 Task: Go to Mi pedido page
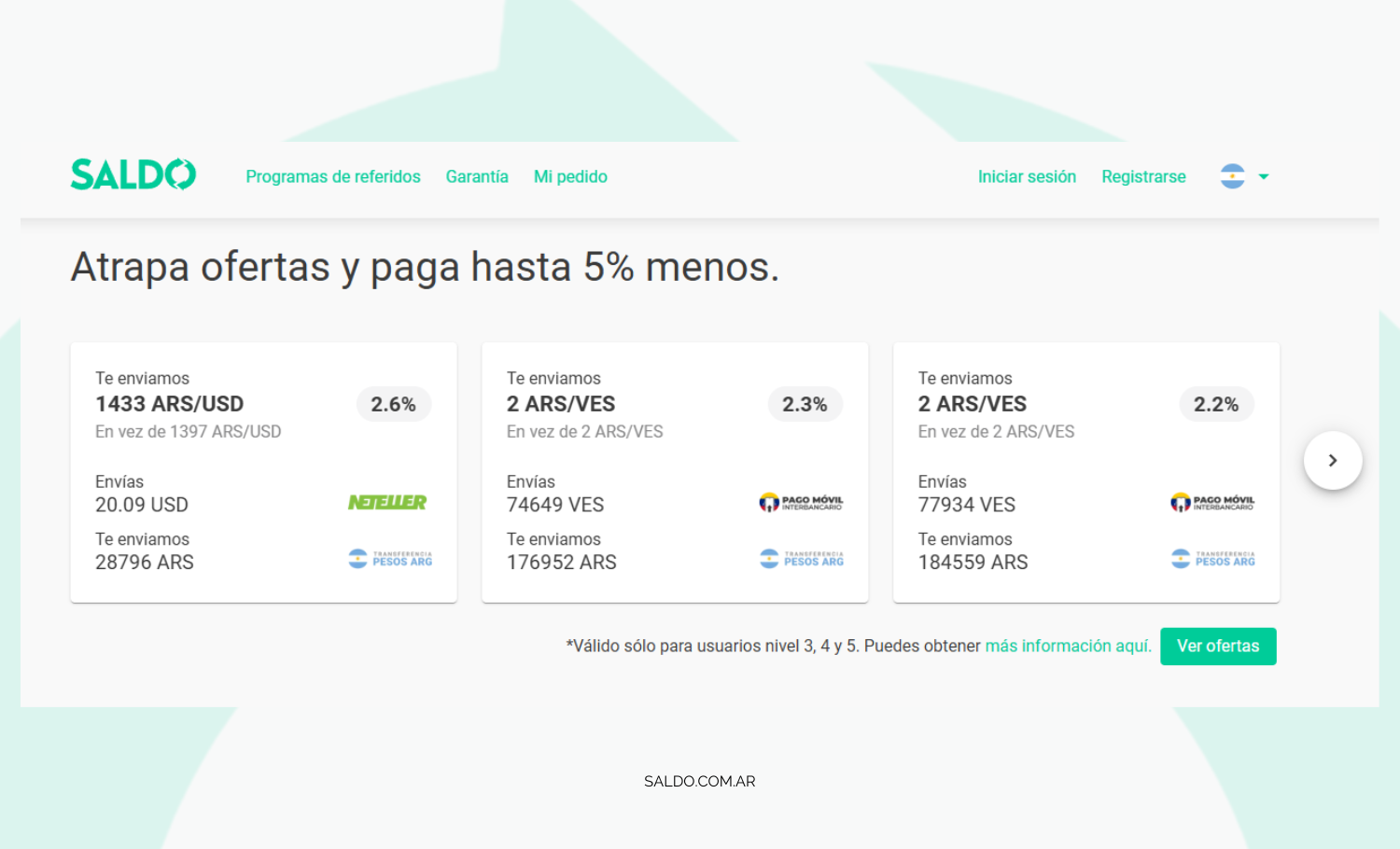[570, 176]
